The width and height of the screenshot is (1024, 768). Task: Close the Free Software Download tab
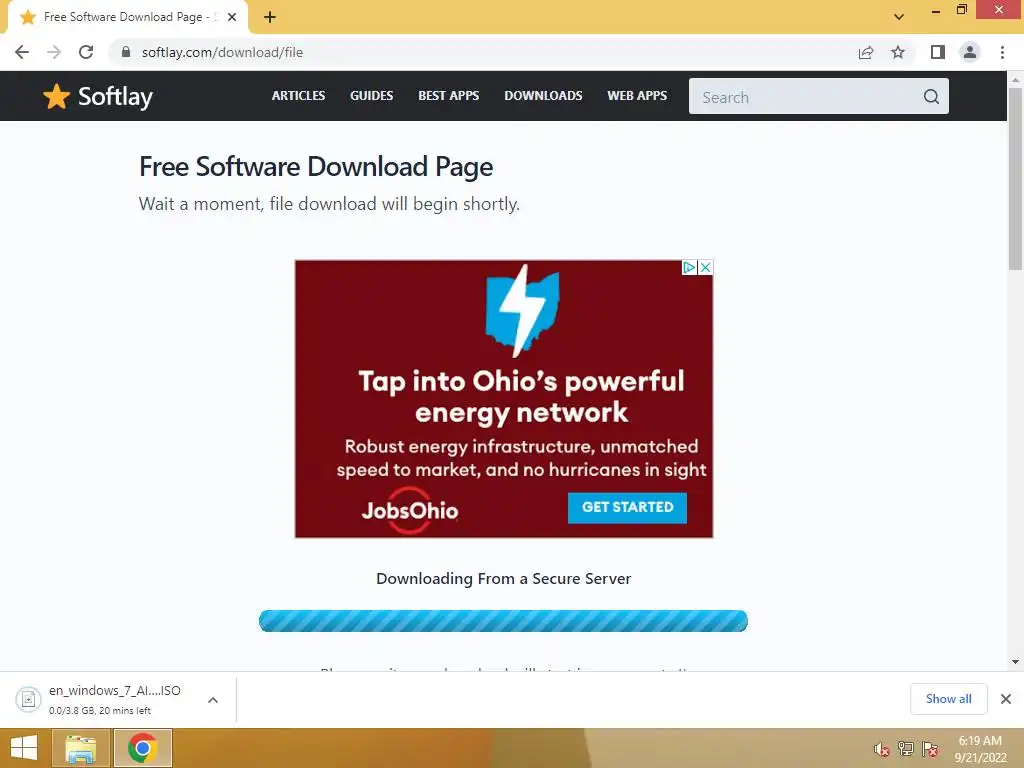232,17
